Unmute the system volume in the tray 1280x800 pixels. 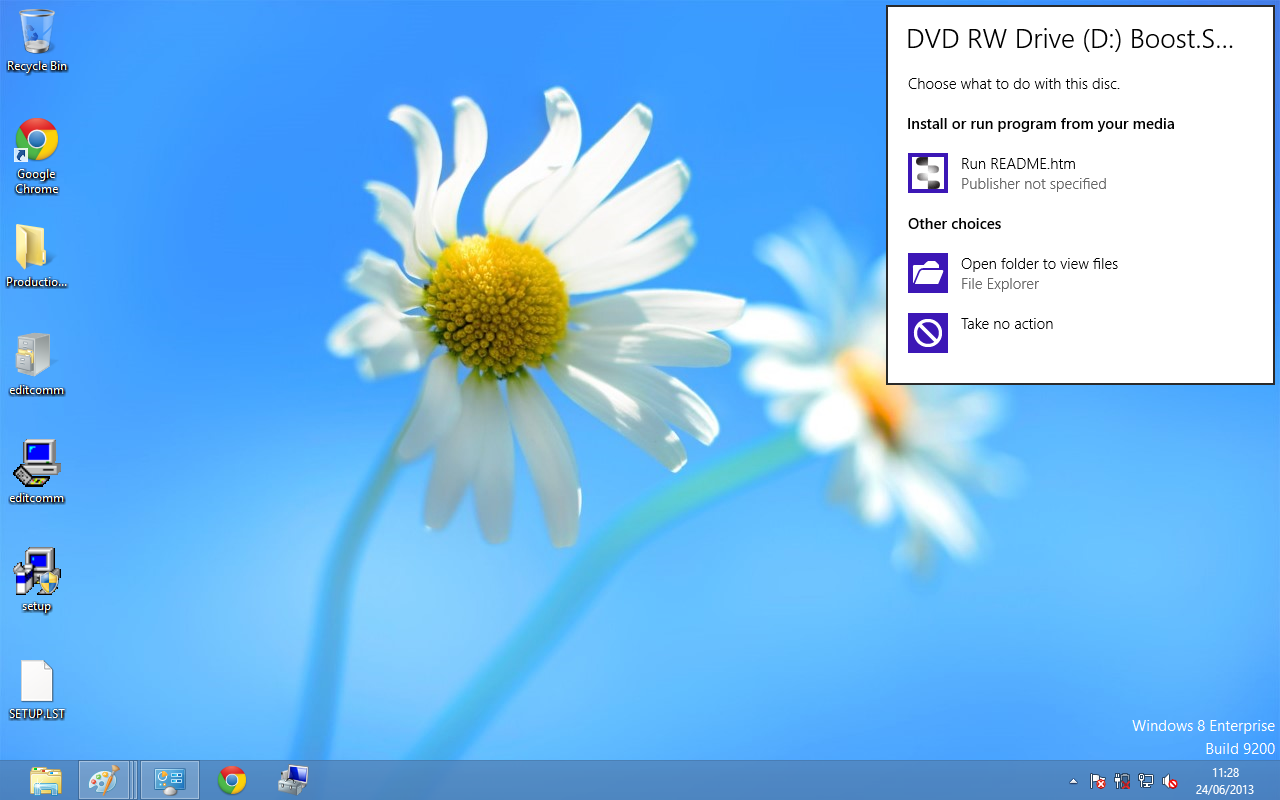[1169, 781]
